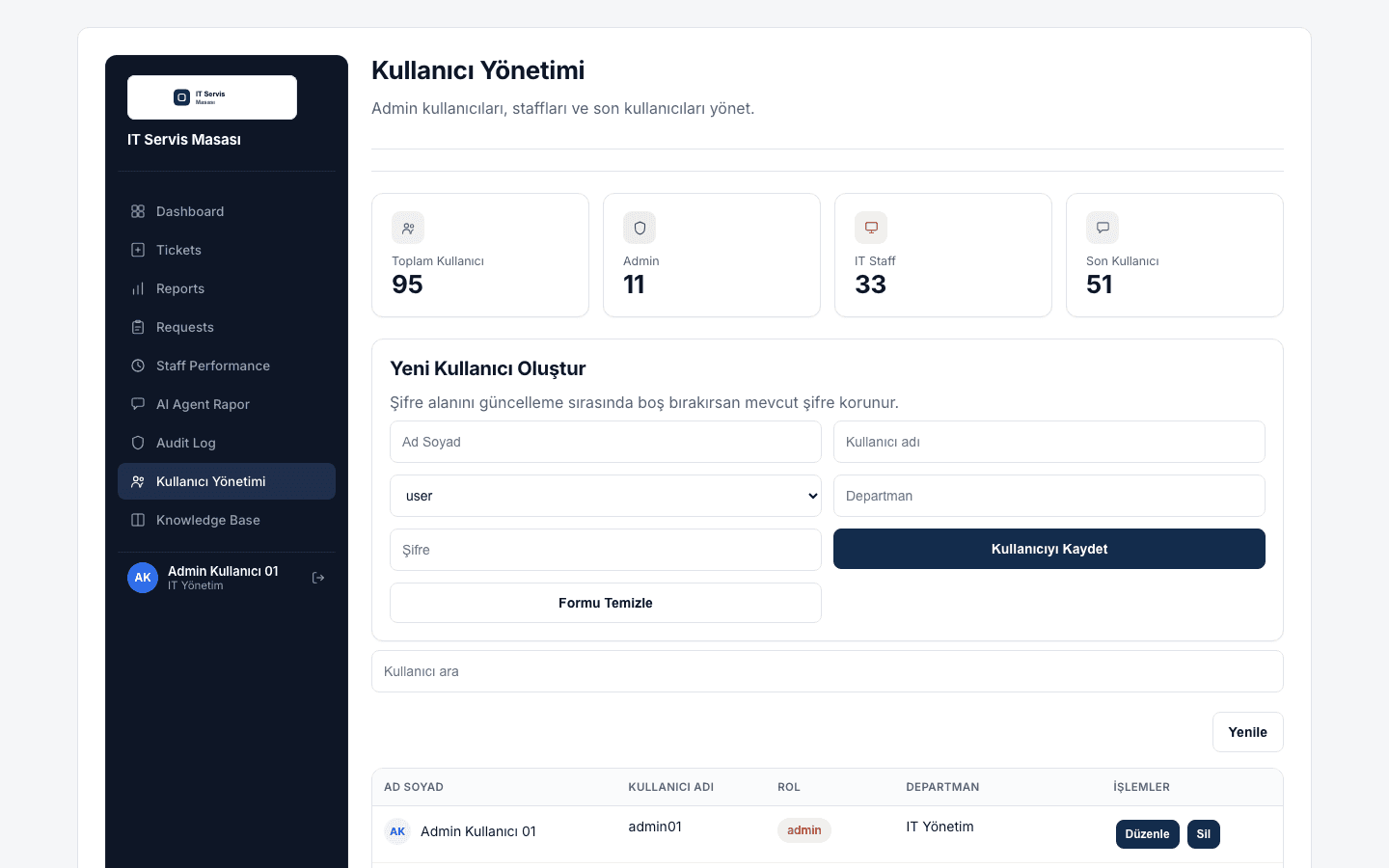The height and width of the screenshot is (868, 1389).
Task: Click the Tickets plus-square icon
Action: [x=138, y=250]
